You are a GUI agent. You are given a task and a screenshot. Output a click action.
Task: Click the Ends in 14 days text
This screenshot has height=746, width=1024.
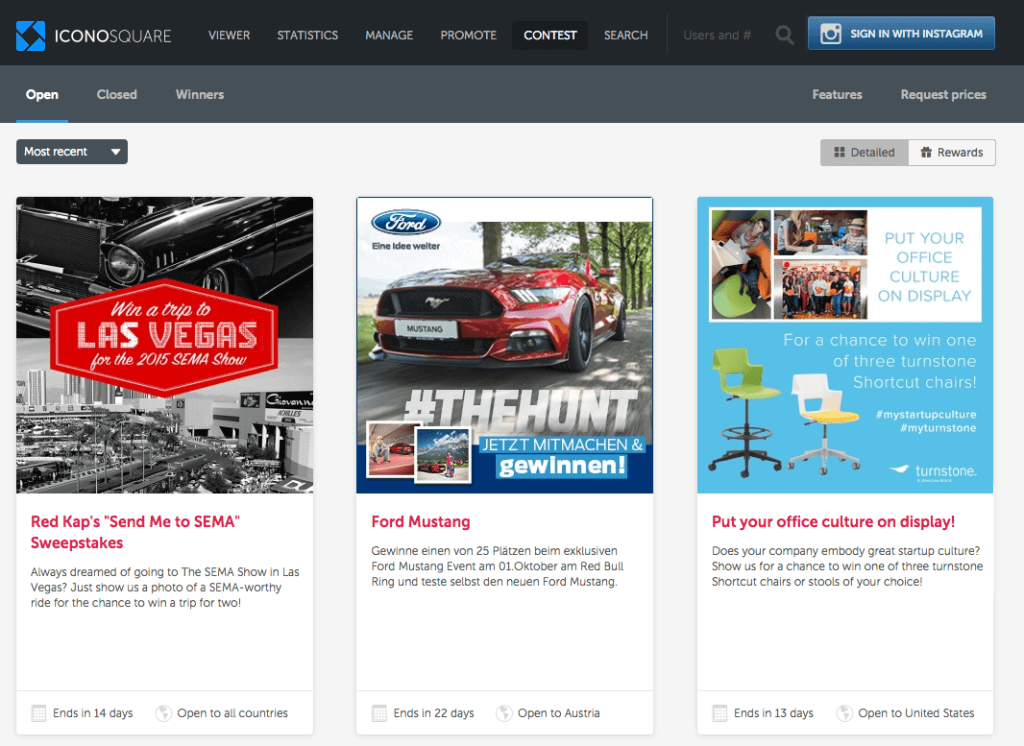click(93, 713)
